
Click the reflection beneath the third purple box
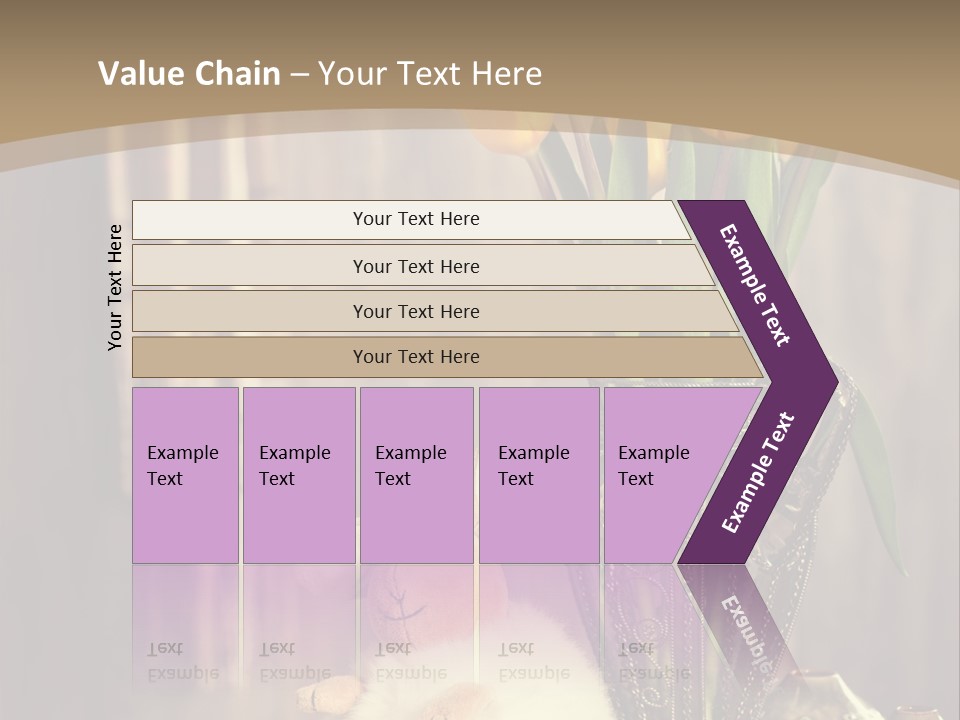411,660
